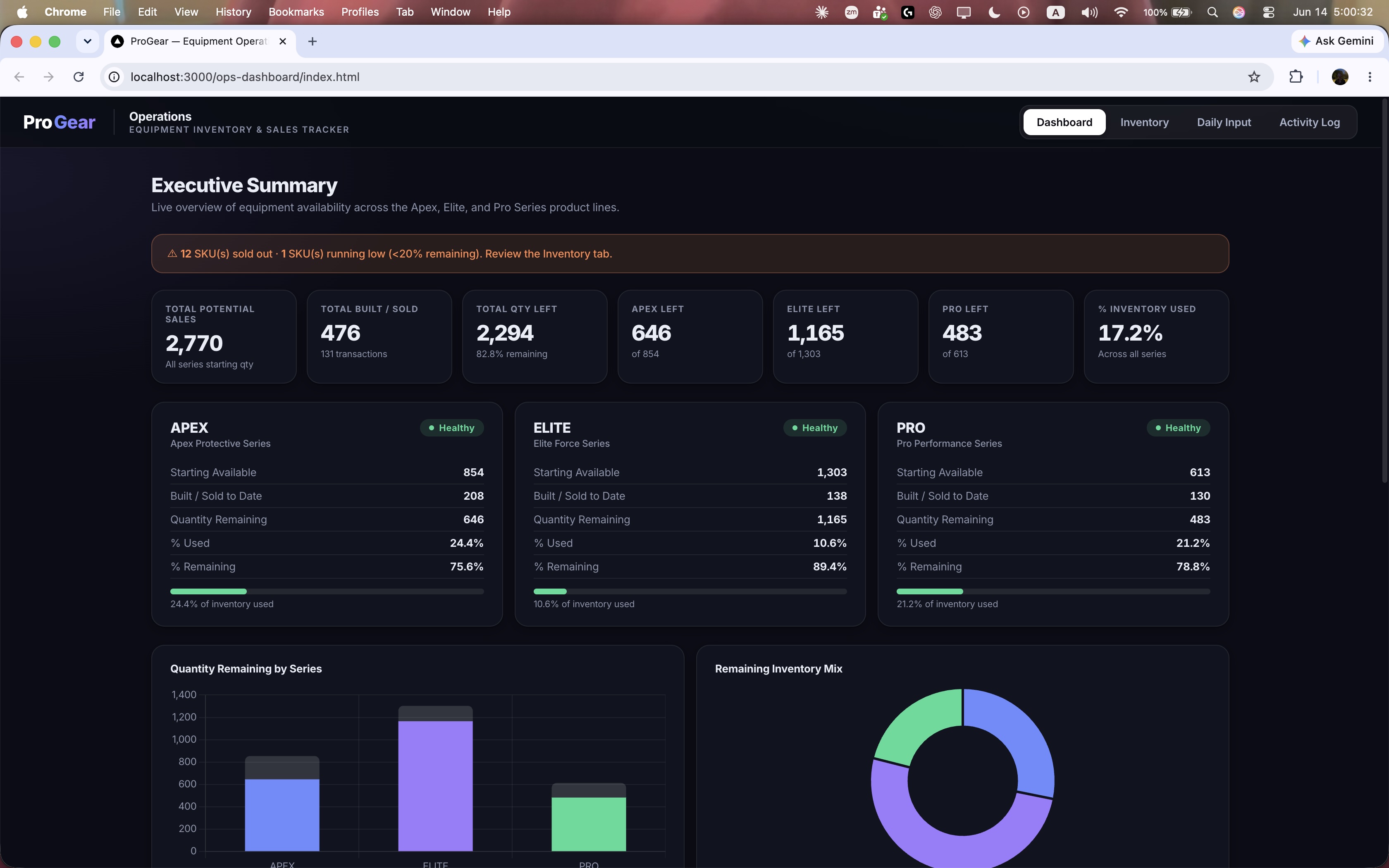Open the Window menu
Screen dimensions: 1389x868
(x=450, y=12)
